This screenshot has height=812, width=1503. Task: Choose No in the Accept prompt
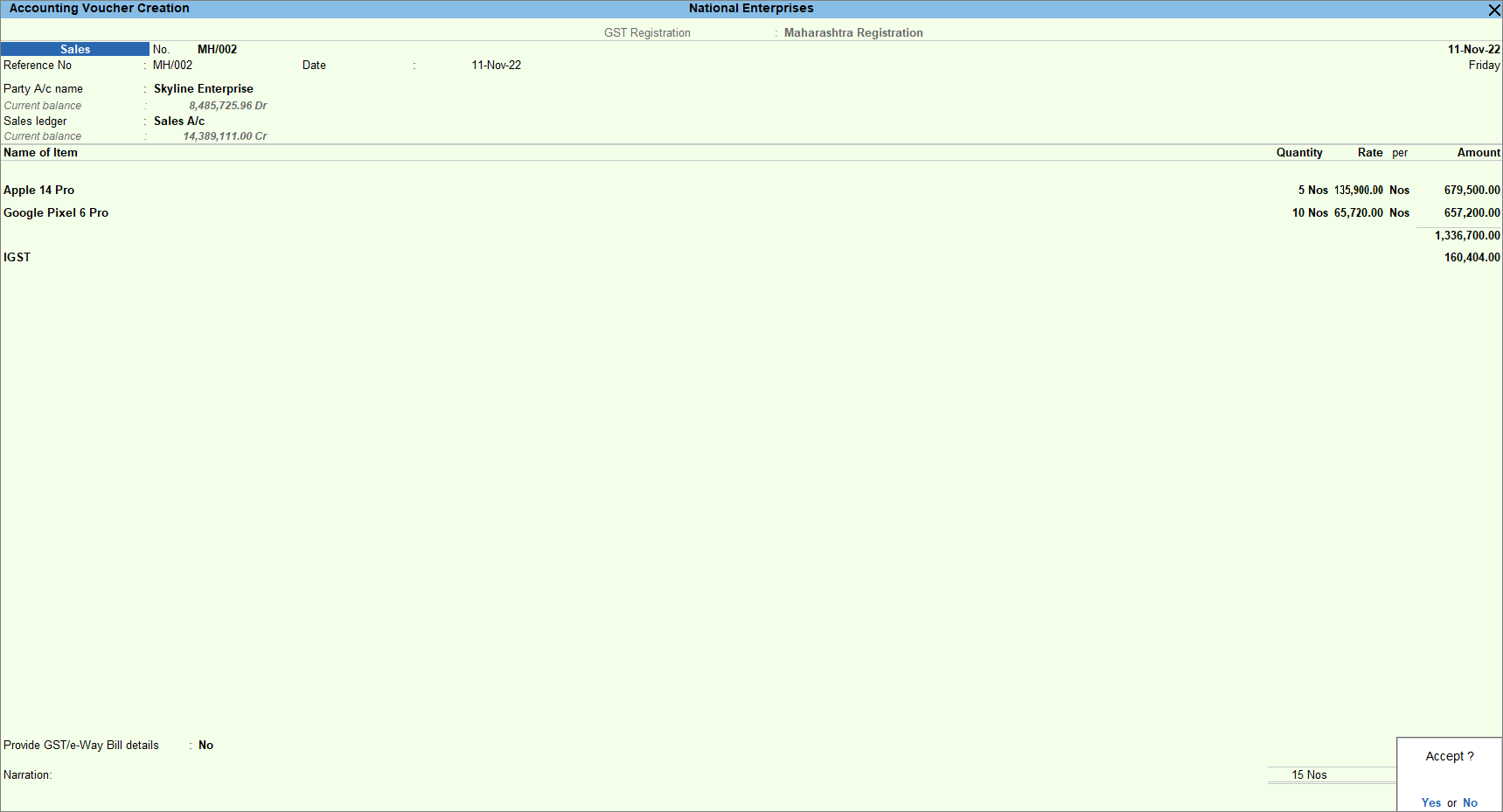click(1470, 802)
